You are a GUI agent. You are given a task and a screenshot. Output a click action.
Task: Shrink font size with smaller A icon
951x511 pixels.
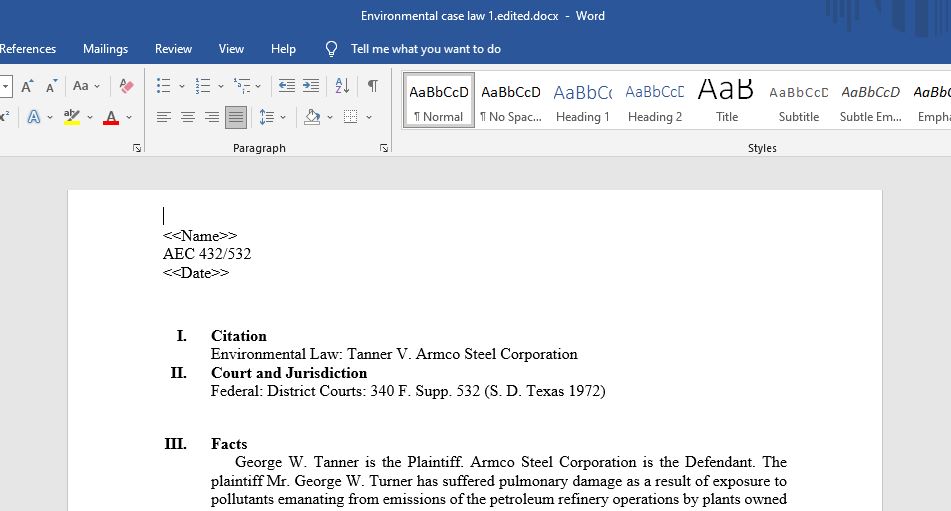click(x=51, y=86)
